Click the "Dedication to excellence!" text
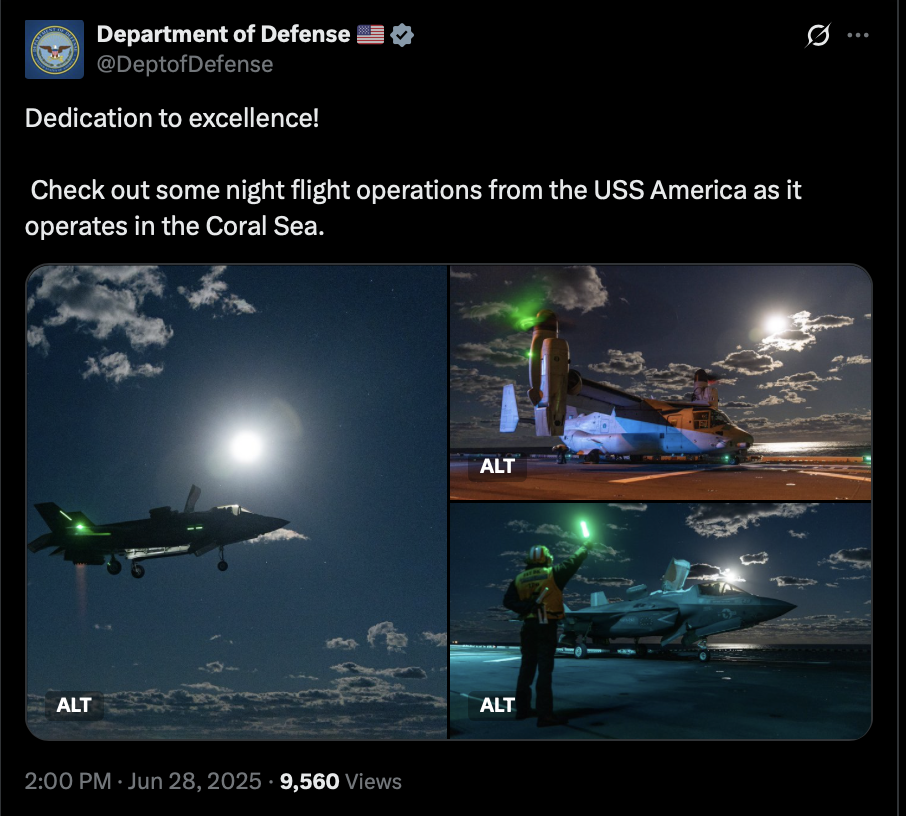This screenshot has width=906, height=816. 172,118
